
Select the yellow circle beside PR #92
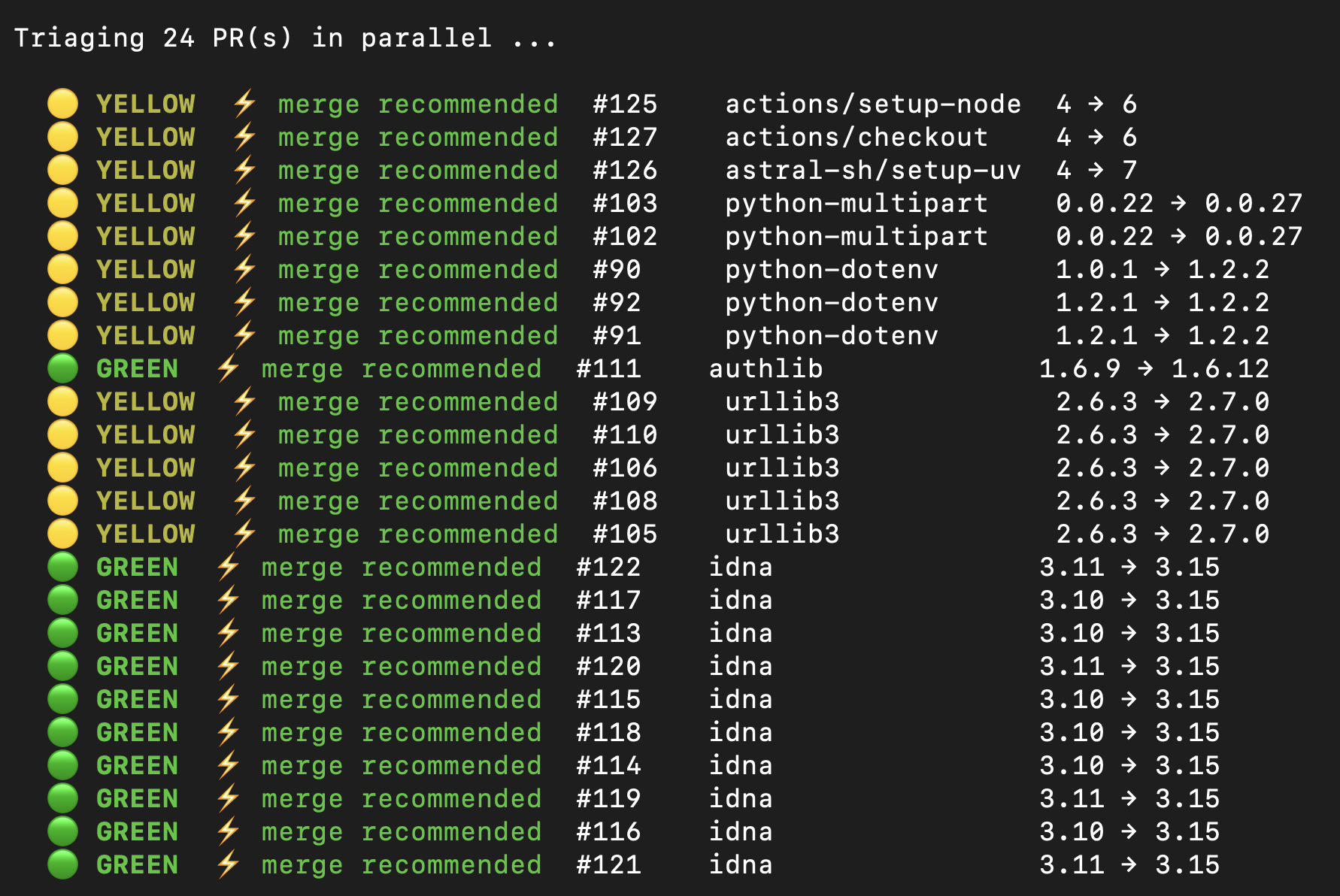(62, 302)
